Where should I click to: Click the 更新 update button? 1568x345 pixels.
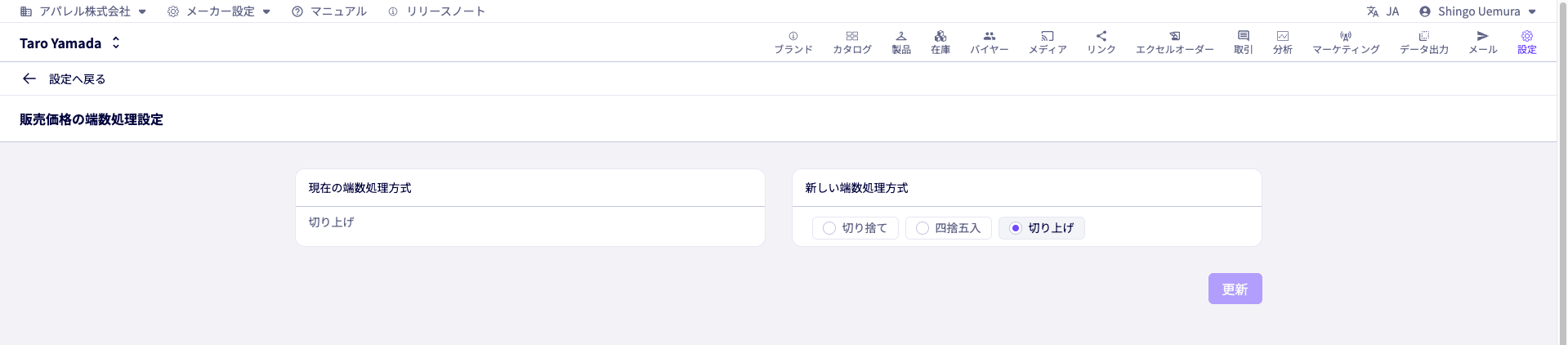tap(1235, 289)
